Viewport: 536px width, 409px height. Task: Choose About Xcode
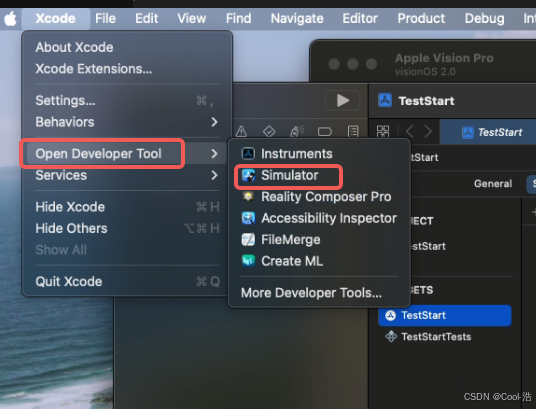(127, 47)
